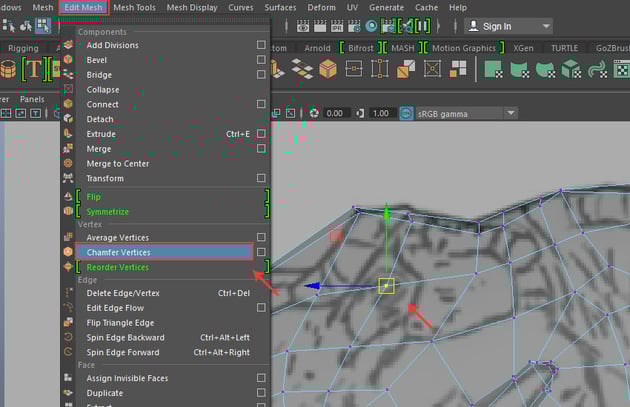Click the 3D type tool shelf icon

[34, 69]
